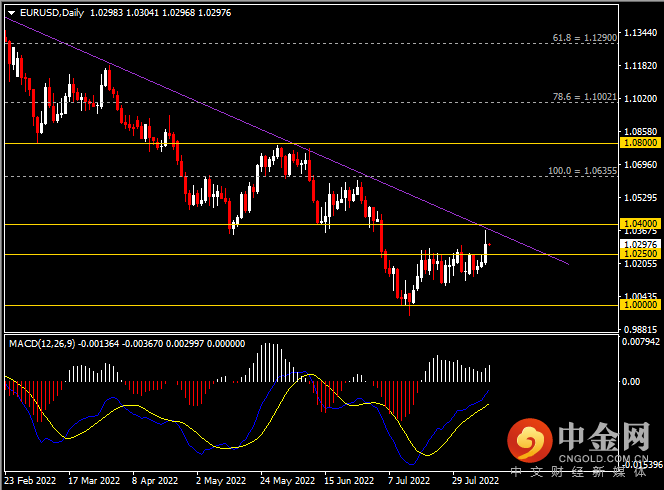Click the 23 Feb 2022 date label
Viewport: 664px width, 490px height.
coord(30,481)
